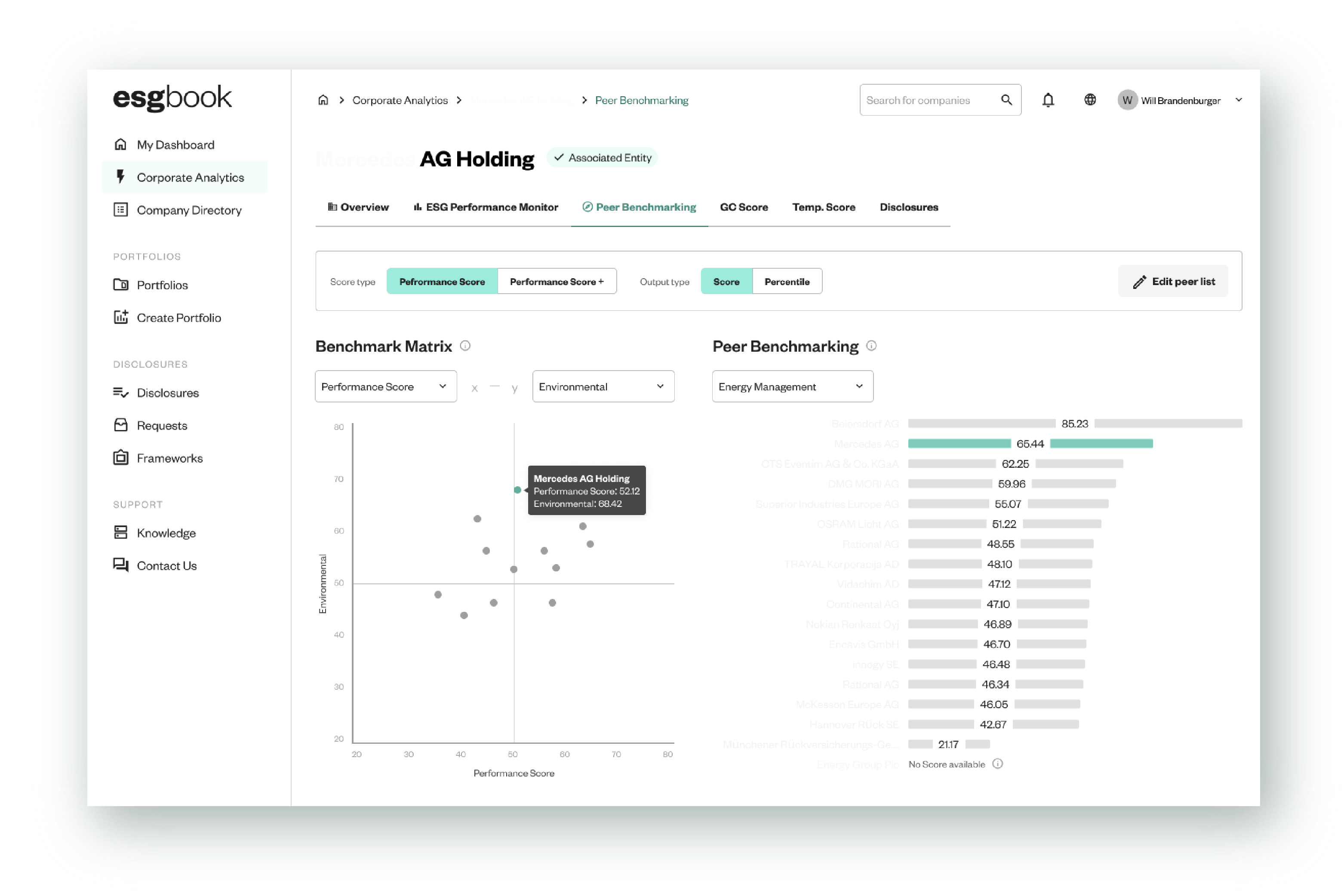
Task: Click Company Directory list icon
Action: [120, 210]
